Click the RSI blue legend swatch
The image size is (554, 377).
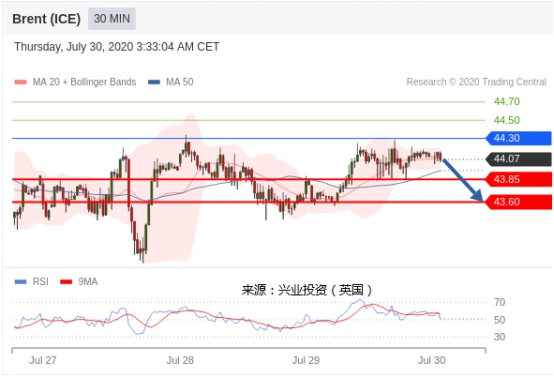(x=20, y=282)
